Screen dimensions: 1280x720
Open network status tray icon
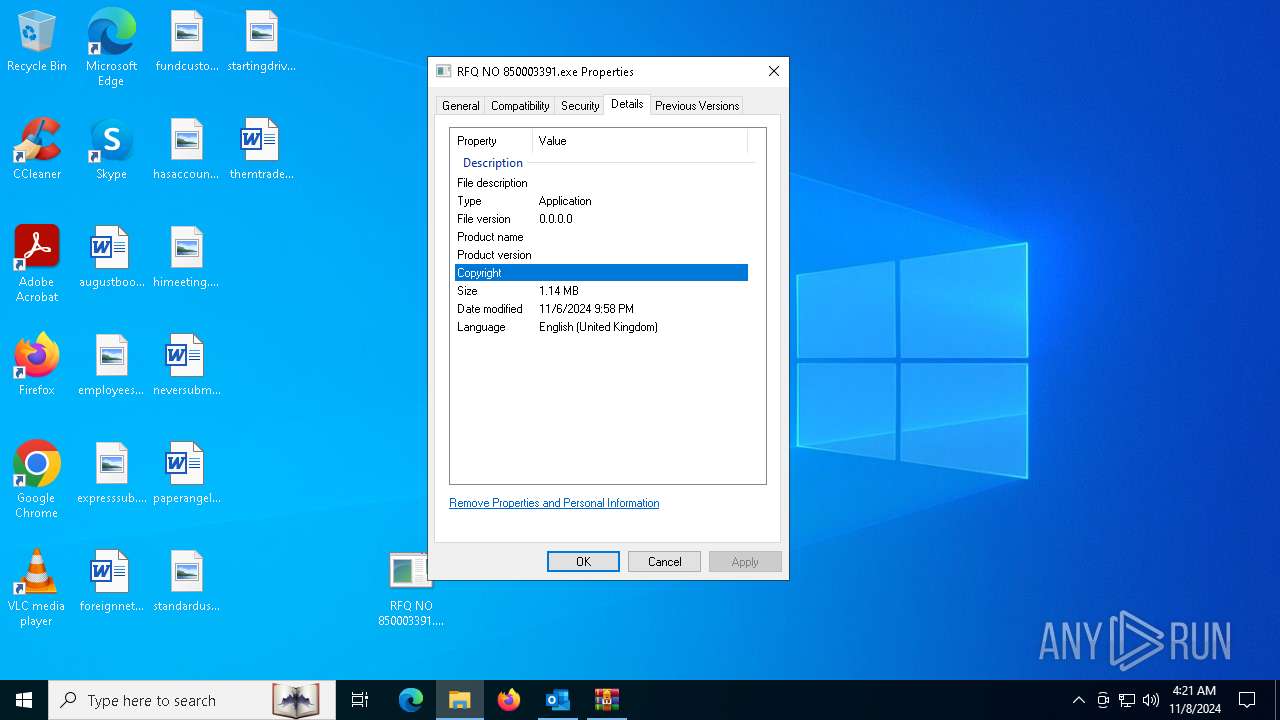point(1127,700)
